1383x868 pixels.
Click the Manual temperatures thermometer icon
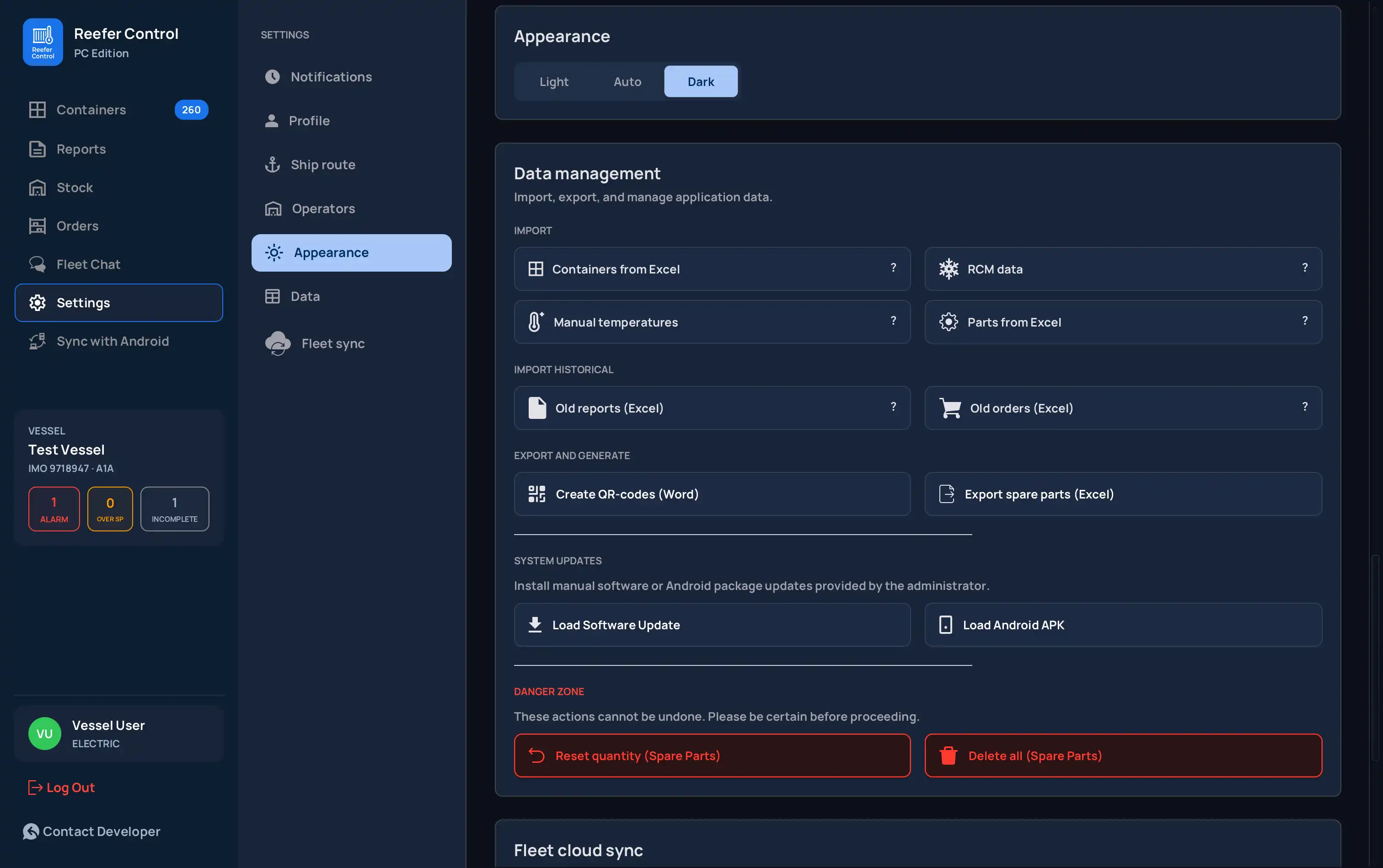tap(536, 321)
